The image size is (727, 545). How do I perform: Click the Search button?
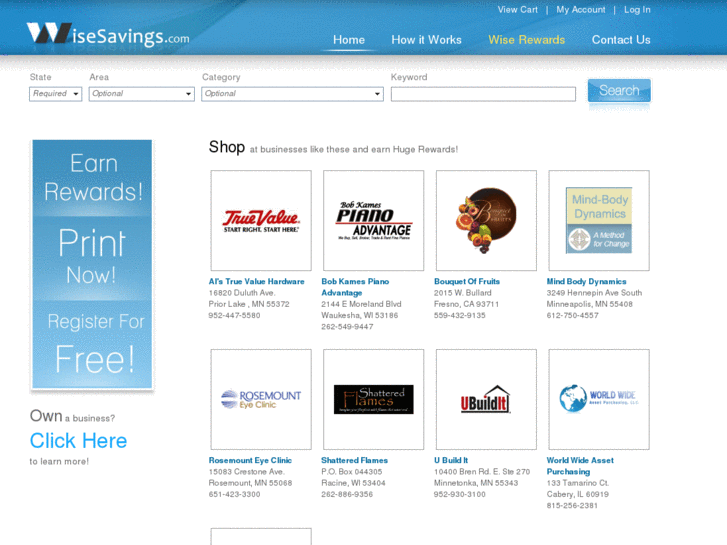point(619,90)
